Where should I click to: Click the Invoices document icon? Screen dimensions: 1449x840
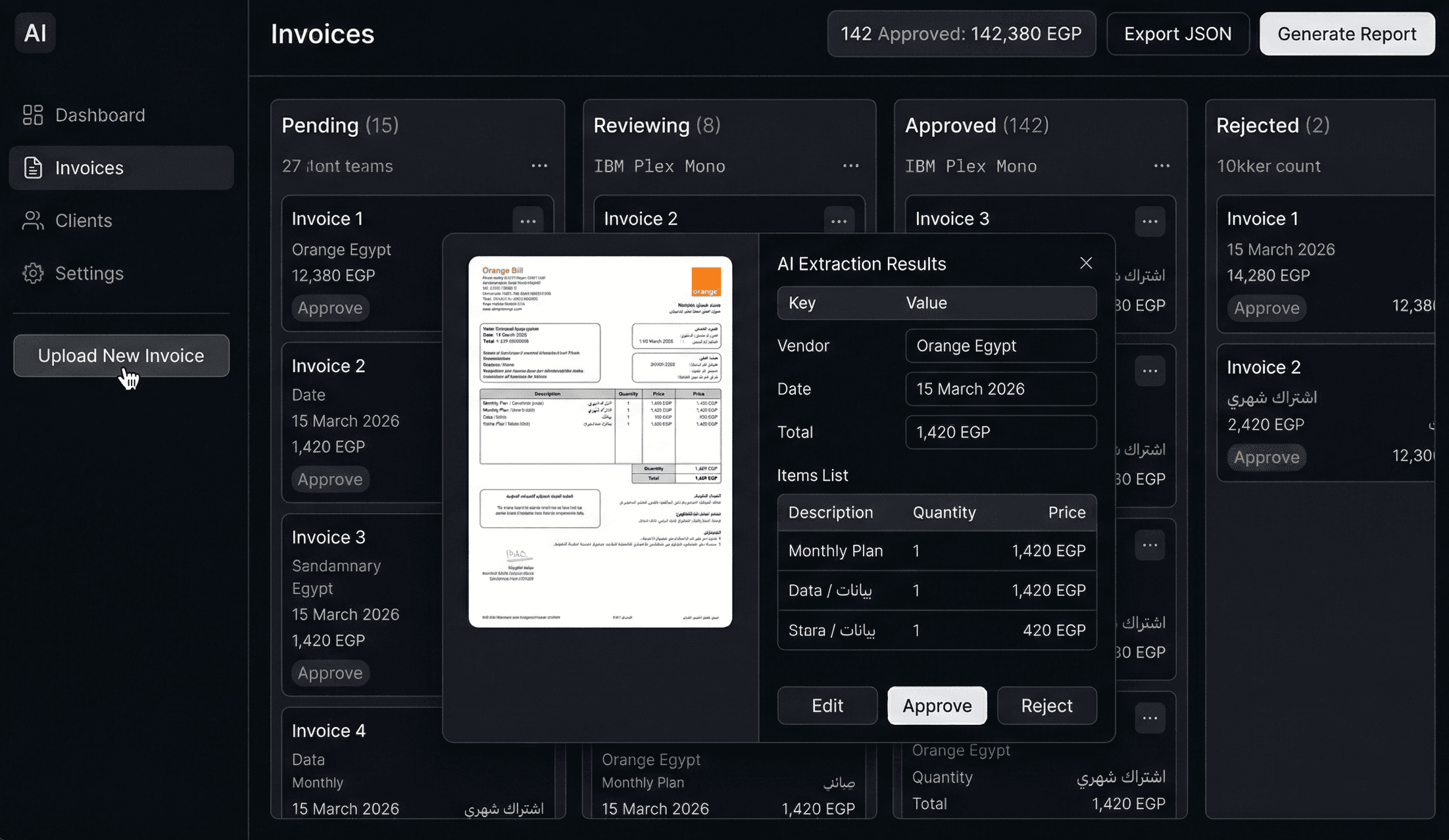click(x=33, y=168)
